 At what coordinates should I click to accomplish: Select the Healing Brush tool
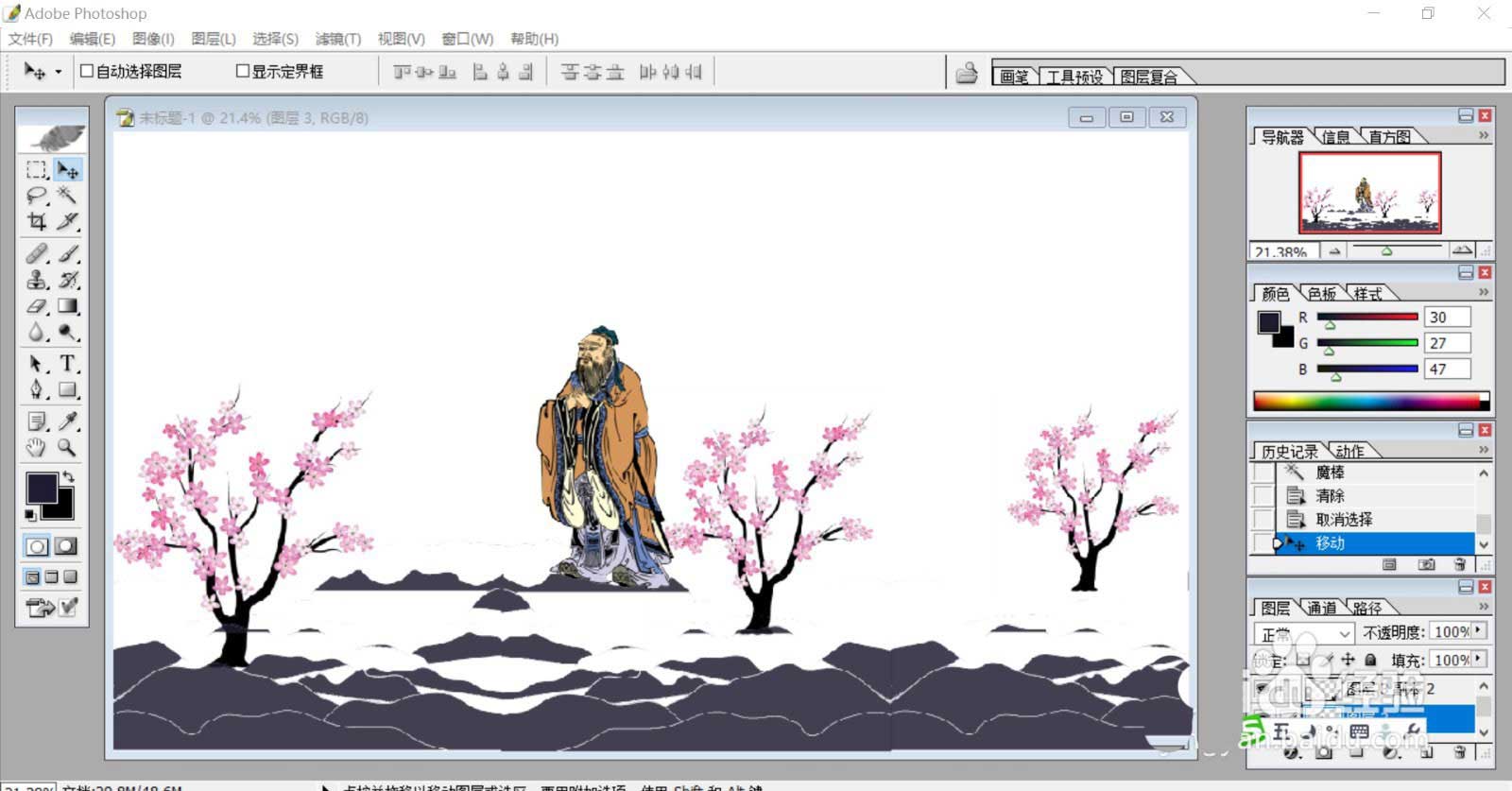pos(37,253)
